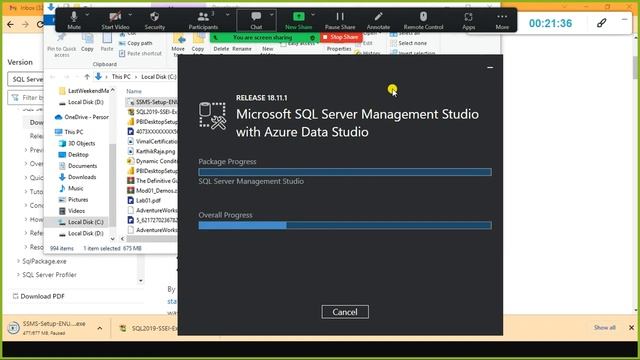Click the Name column header
This screenshot has height=360, width=640.
(134, 91)
